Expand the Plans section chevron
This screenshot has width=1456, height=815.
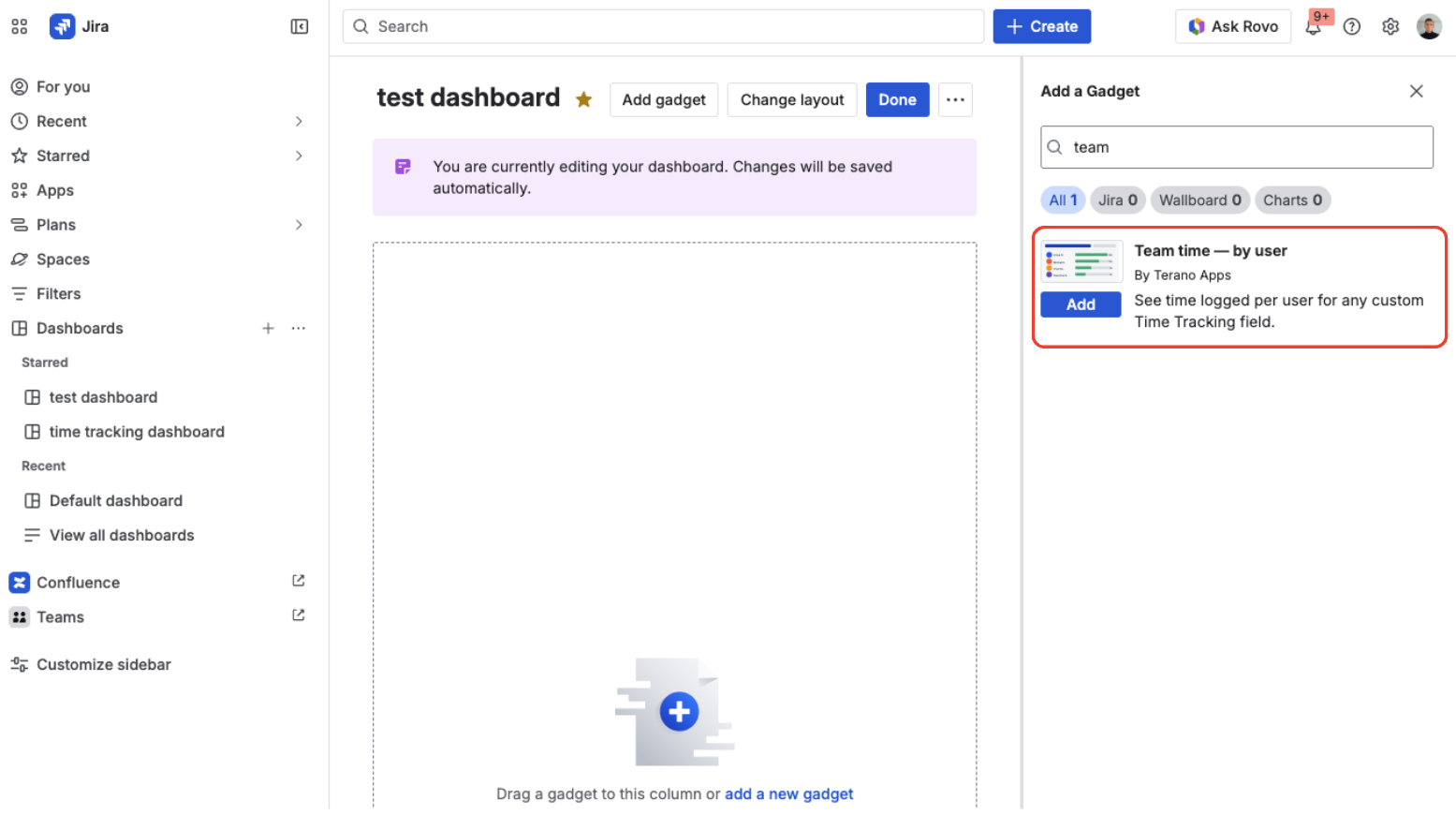(299, 225)
